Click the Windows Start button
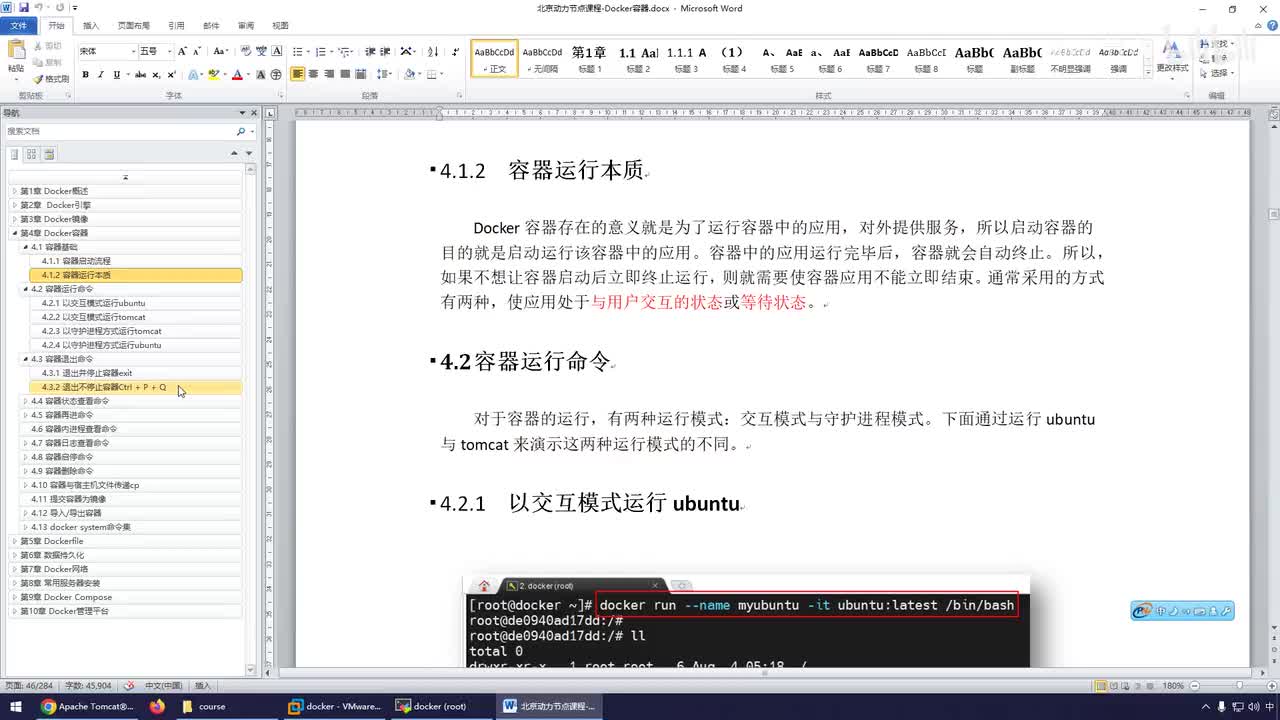This screenshot has height=720, width=1280. (x=16, y=706)
